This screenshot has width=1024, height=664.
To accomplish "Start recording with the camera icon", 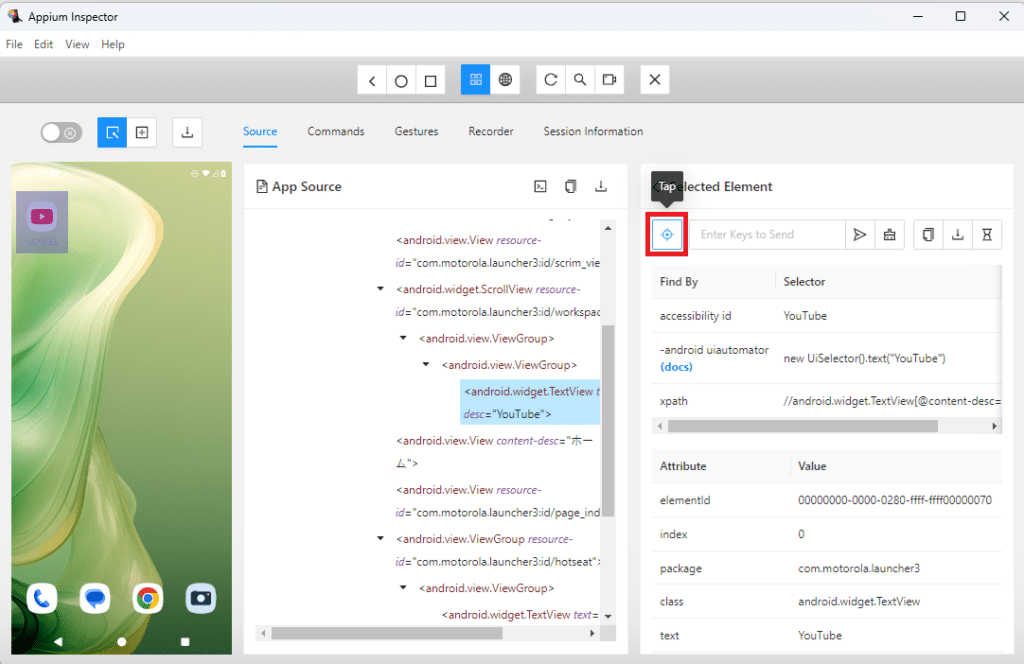I will 608,80.
